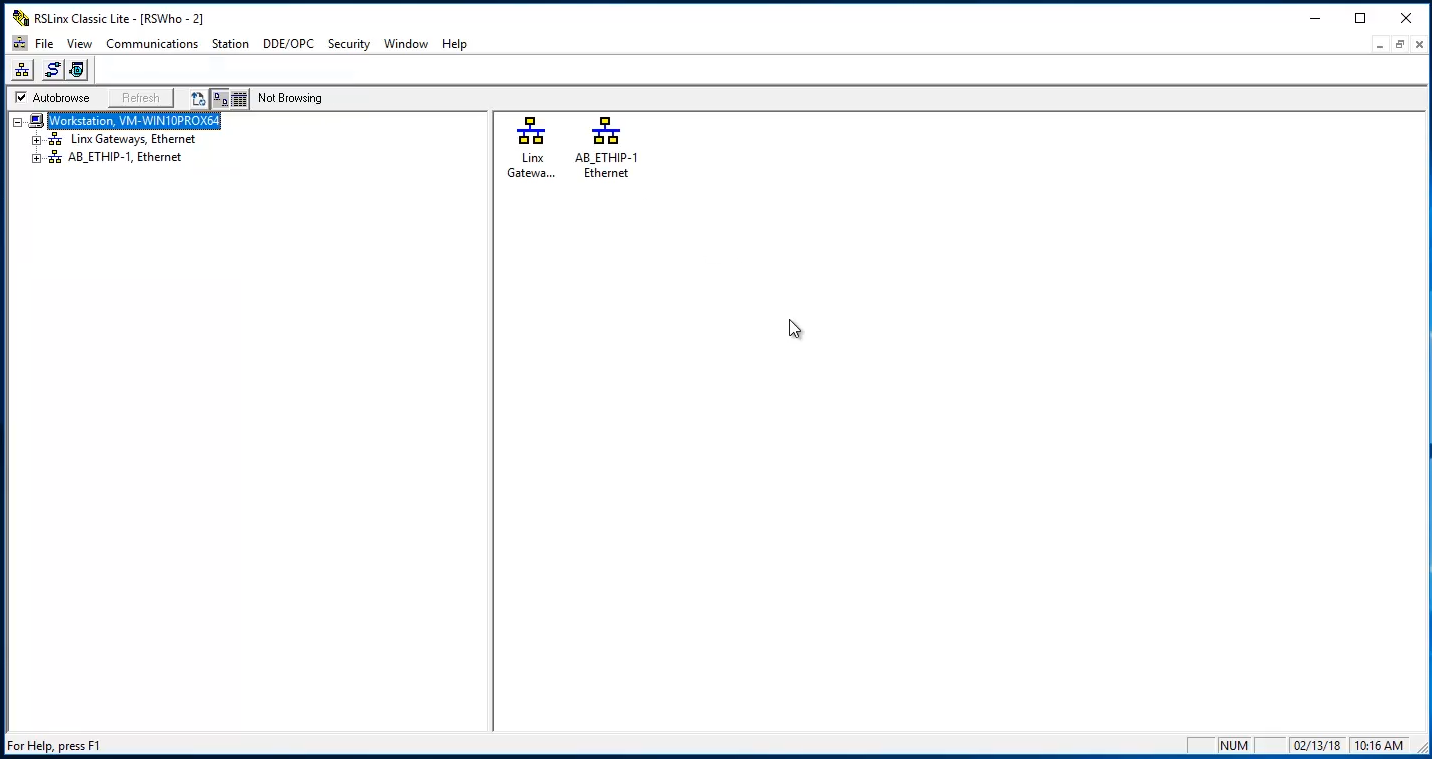Collapse the Workstation tree node
The width and height of the screenshot is (1432, 759).
(x=18, y=122)
